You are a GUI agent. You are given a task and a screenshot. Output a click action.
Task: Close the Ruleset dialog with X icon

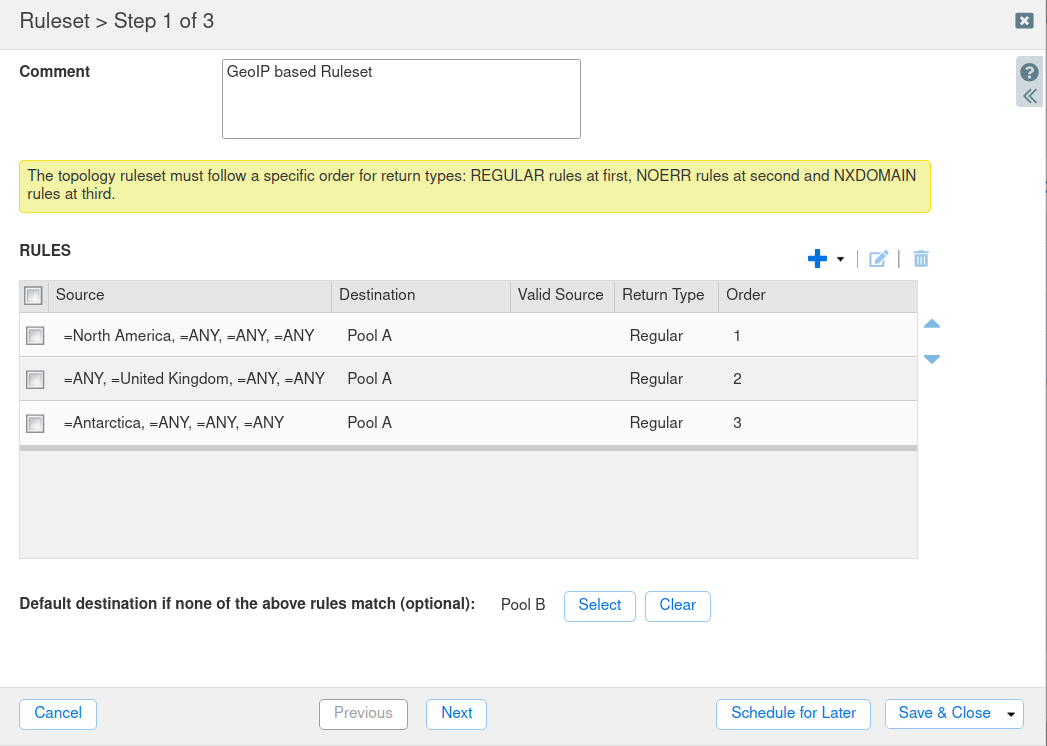coord(1024,20)
